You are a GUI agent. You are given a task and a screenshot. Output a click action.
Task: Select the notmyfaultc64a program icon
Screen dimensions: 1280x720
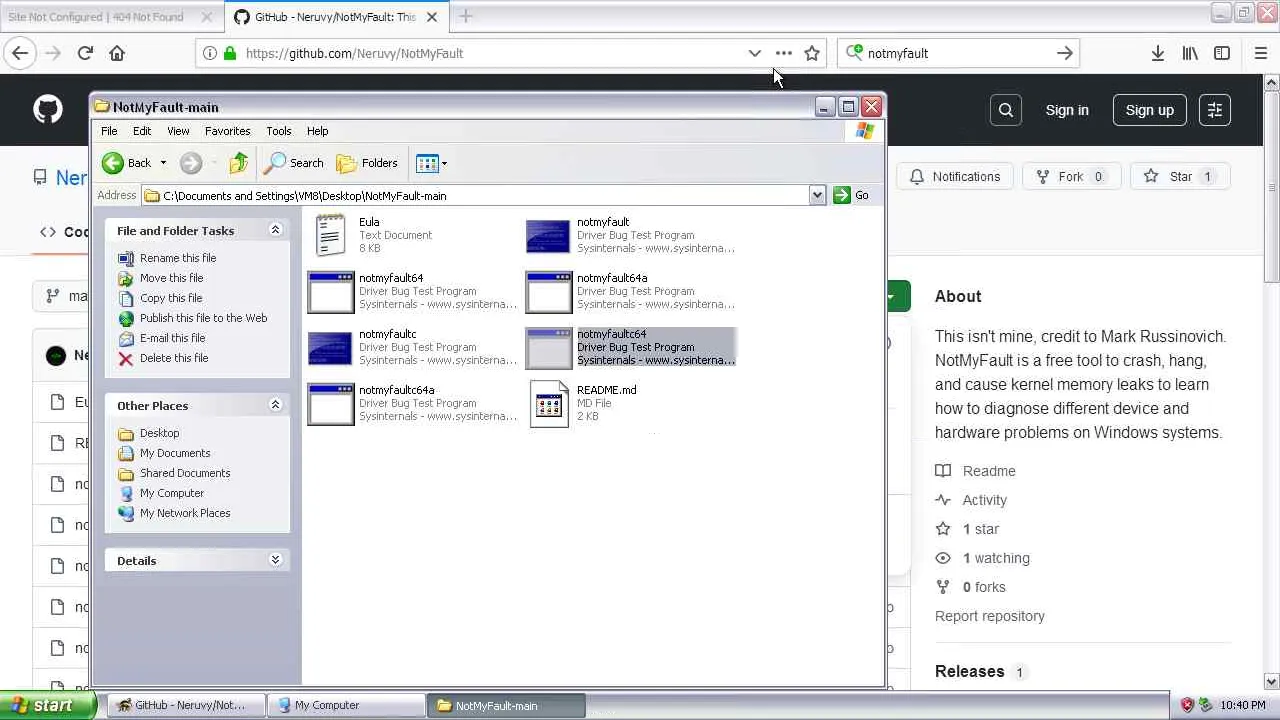331,404
